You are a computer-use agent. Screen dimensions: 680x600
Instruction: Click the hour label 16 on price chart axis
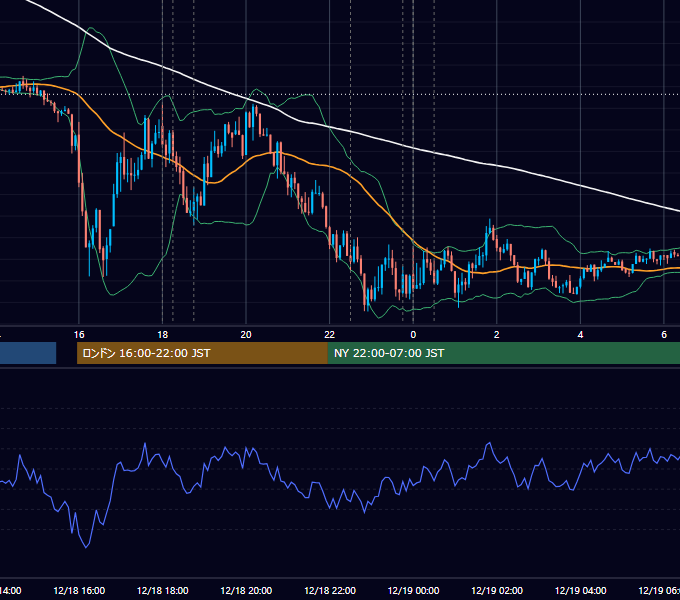coord(79,335)
